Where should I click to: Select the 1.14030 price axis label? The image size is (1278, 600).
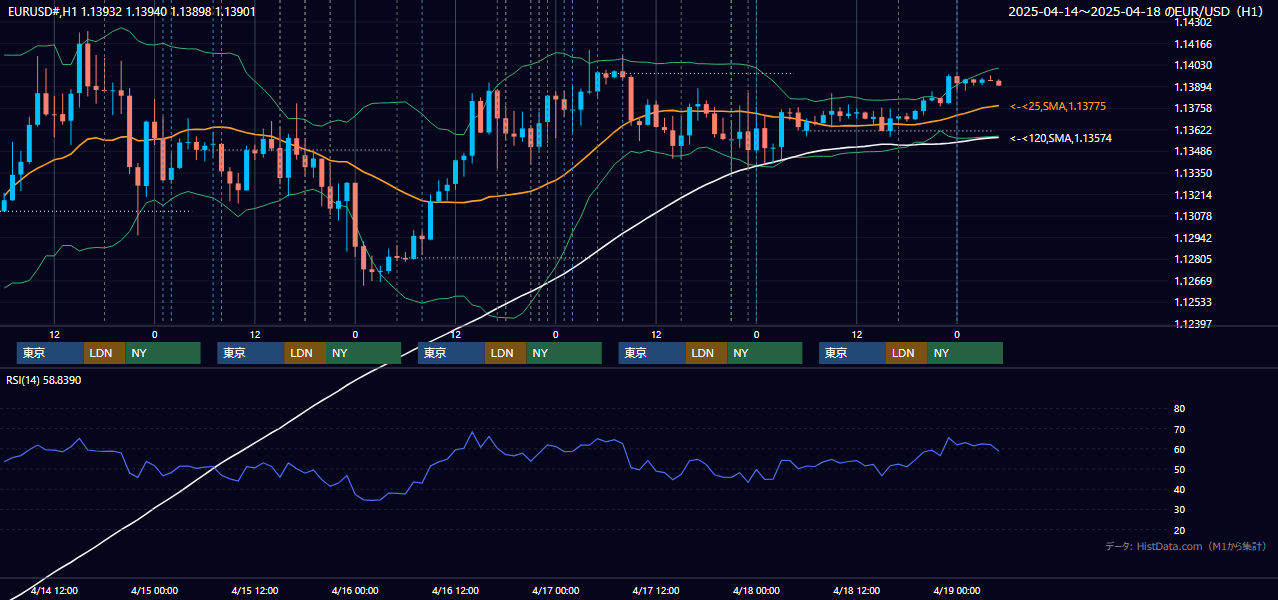1192,65
